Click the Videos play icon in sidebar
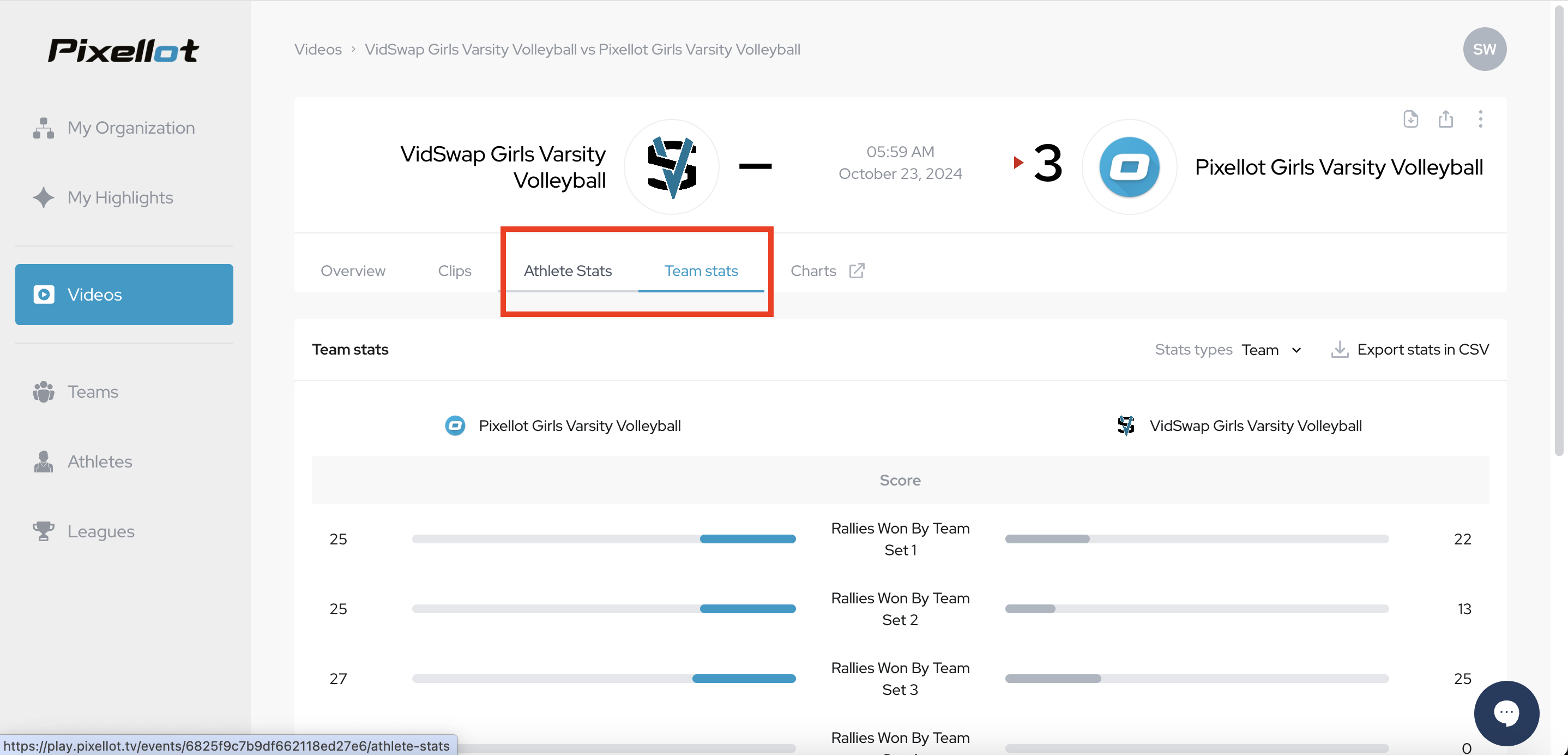 coord(43,295)
